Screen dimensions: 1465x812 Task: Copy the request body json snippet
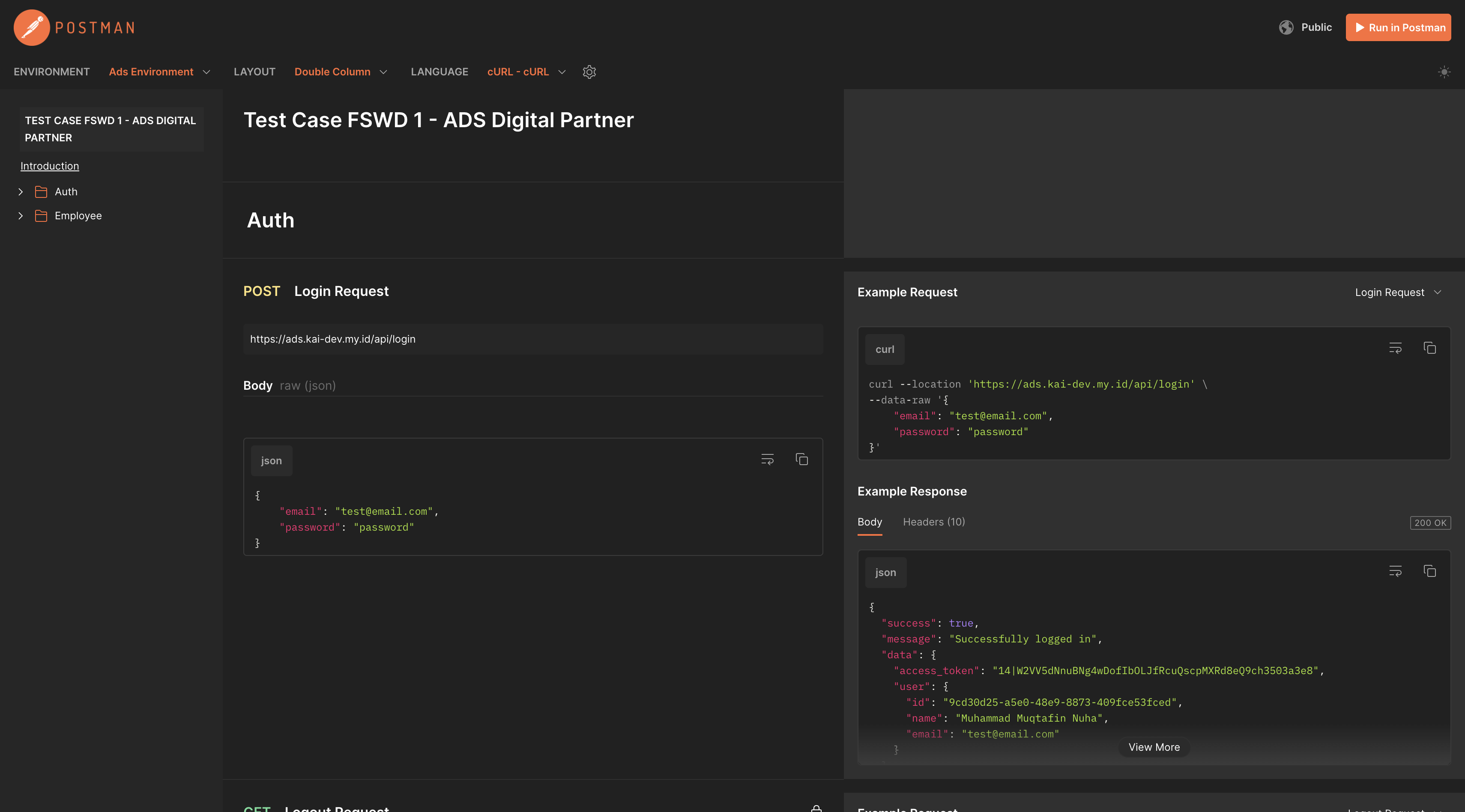pos(801,460)
